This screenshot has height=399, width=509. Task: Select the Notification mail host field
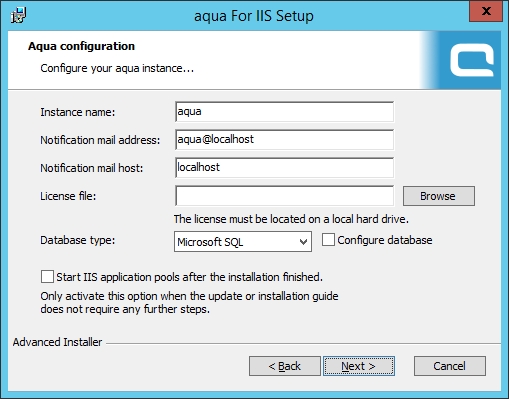pos(284,168)
